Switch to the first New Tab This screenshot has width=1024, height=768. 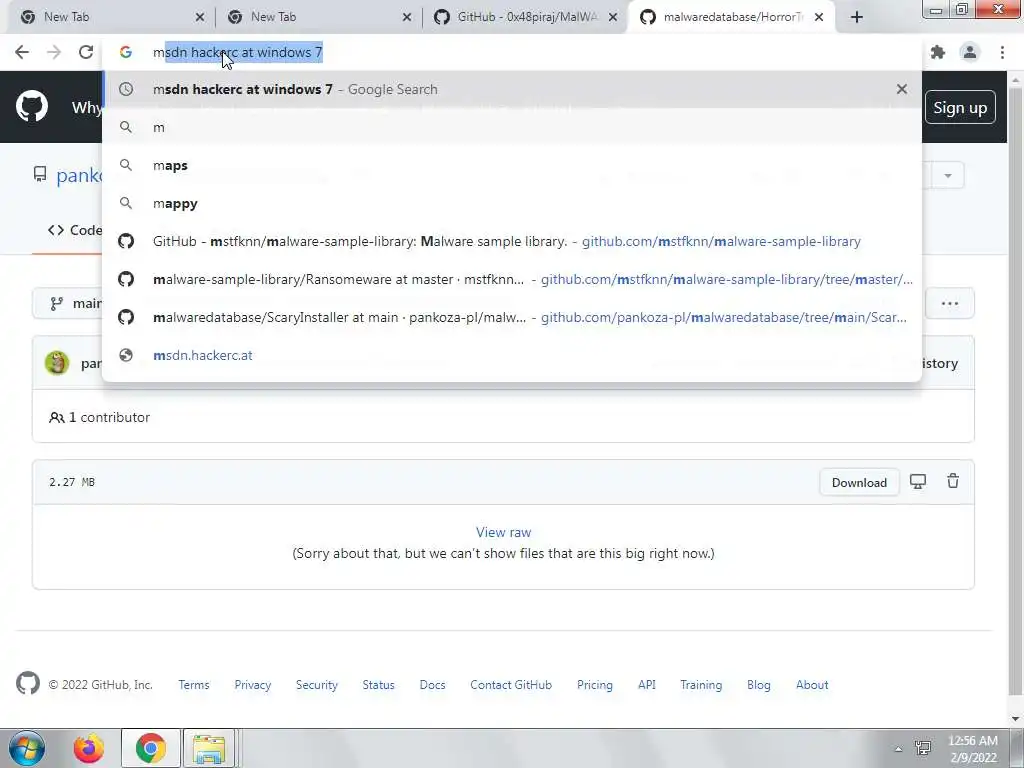(x=110, y=17)
